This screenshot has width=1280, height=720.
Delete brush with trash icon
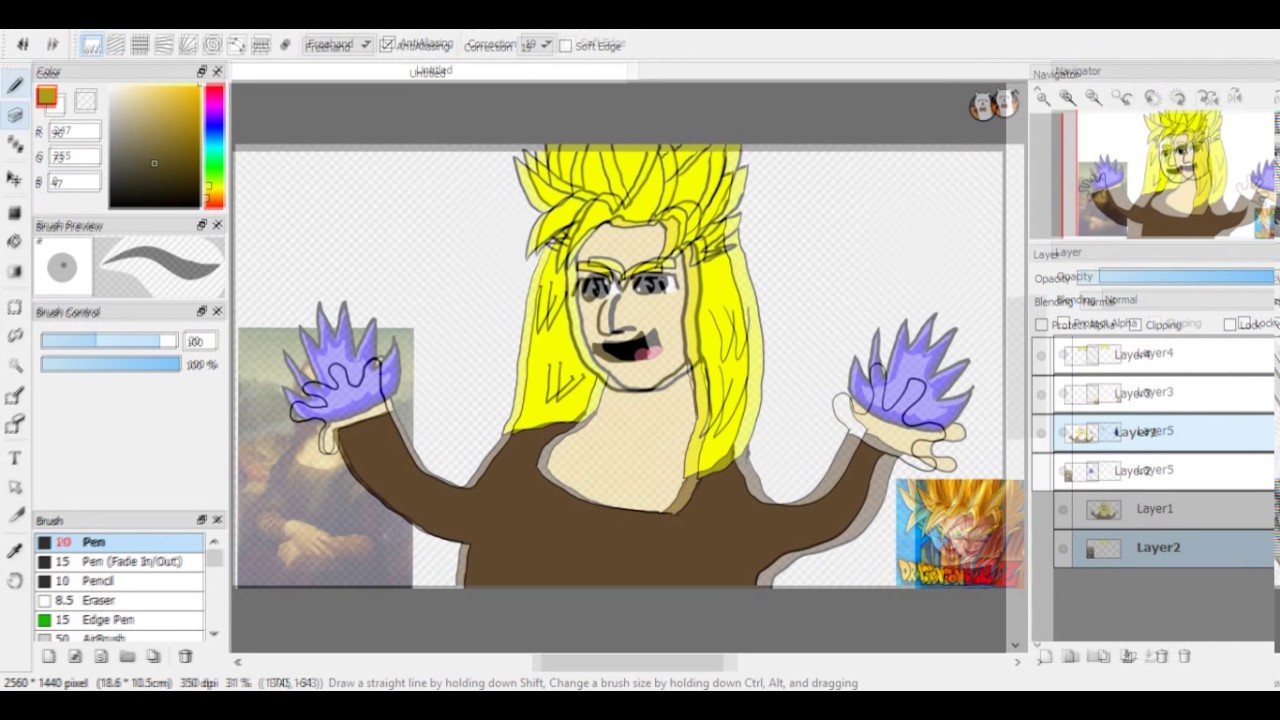click(x=185, y=657)
